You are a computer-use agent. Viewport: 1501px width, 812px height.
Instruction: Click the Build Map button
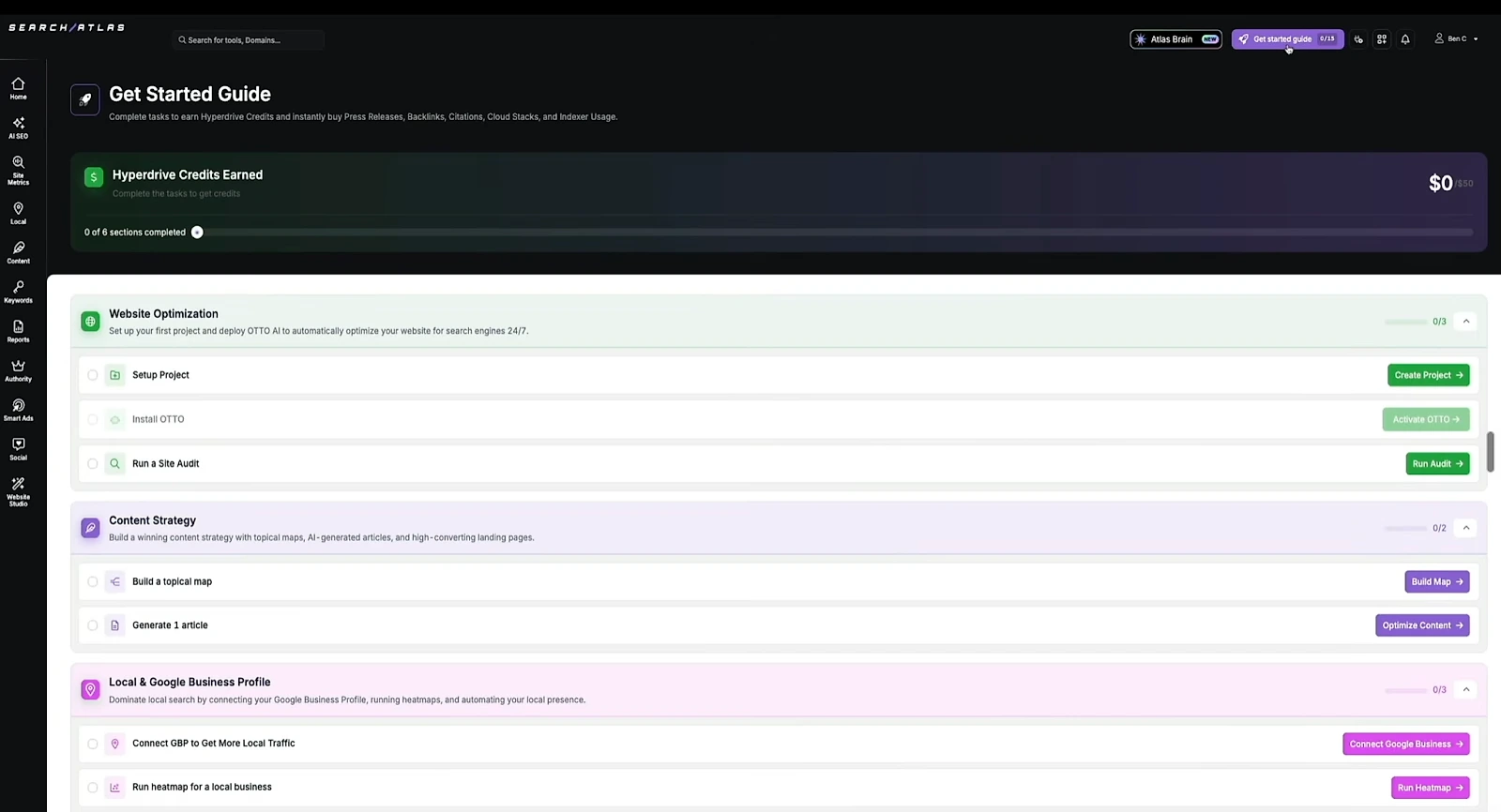(x=1436, y=581)
